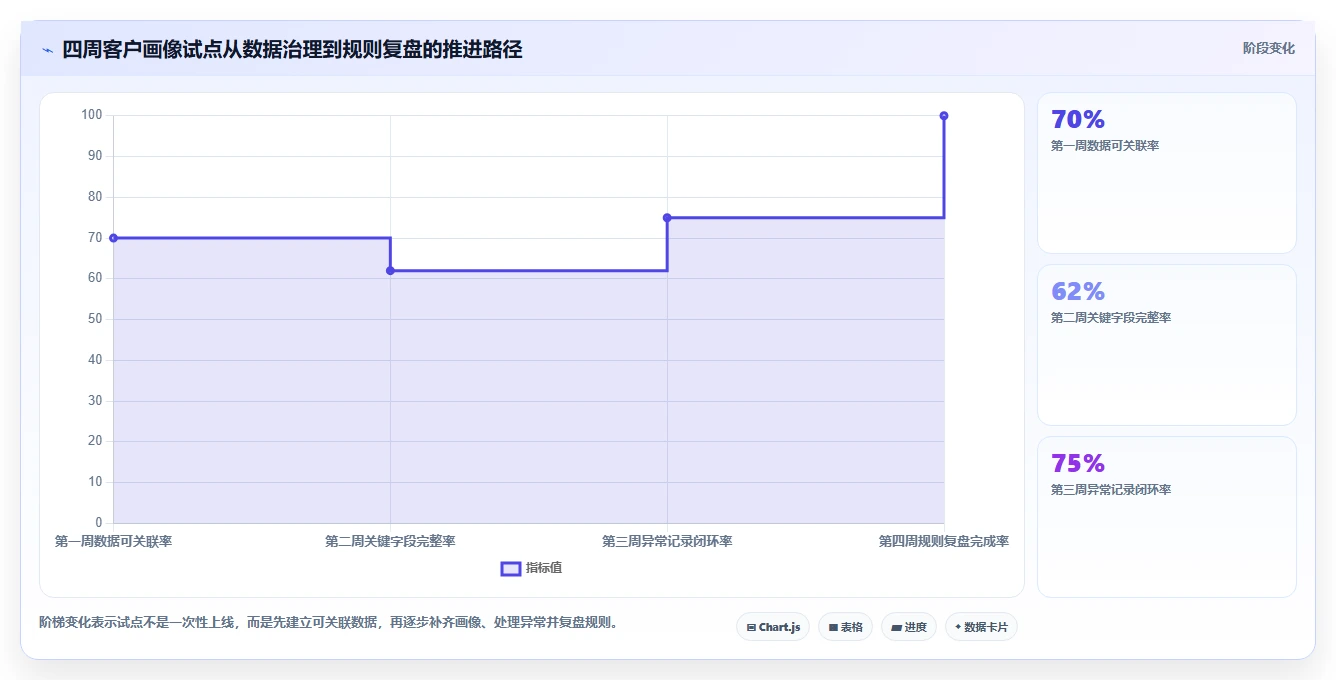Click the chart title 四周客户画像试点
The width and height of the screenshot is (1336, 680).
tap(292, 49)
